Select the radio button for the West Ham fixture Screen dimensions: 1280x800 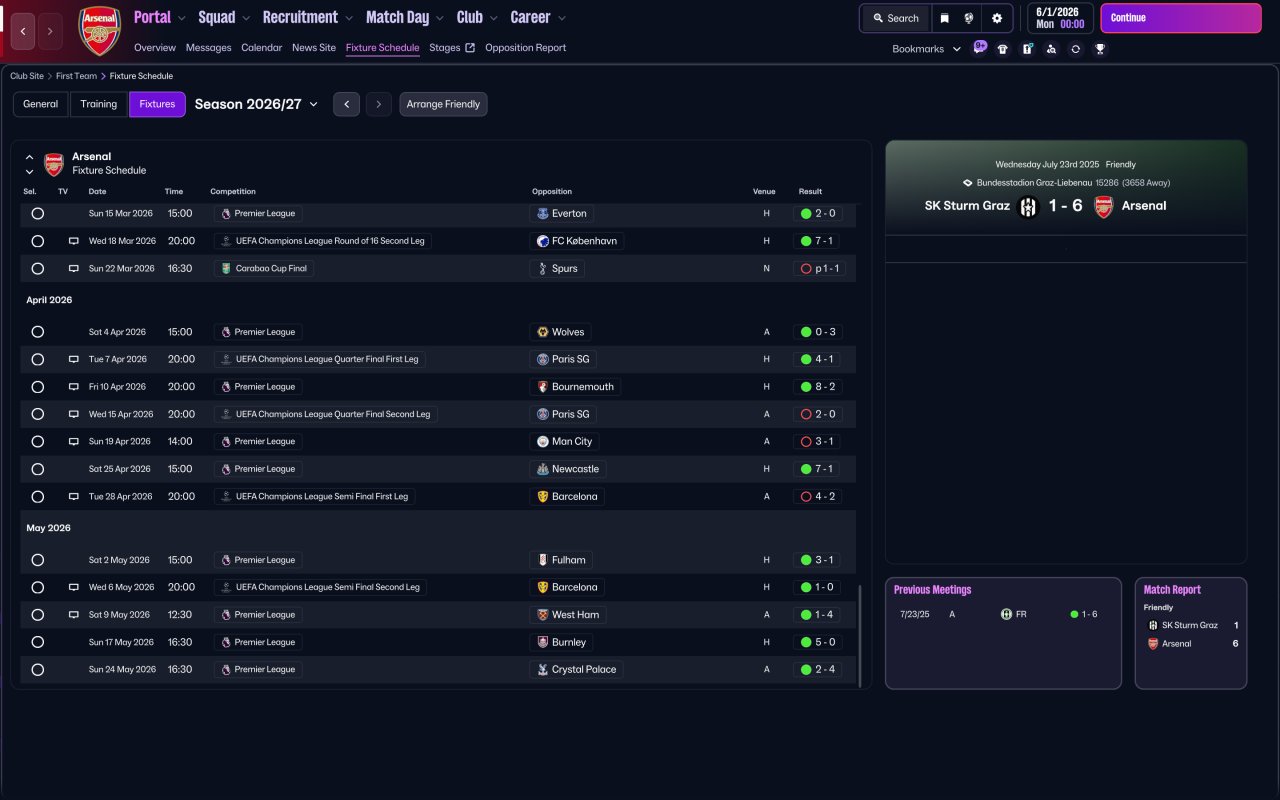pos(38,615)
